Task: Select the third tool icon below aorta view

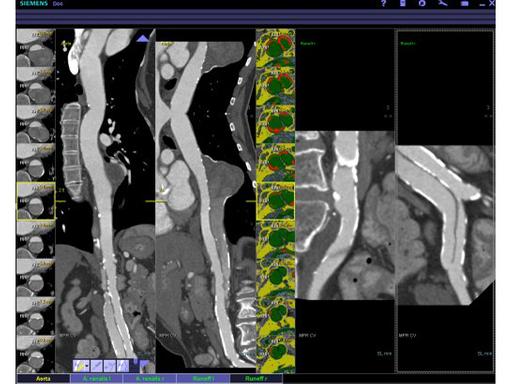Action: click(110, 366)
